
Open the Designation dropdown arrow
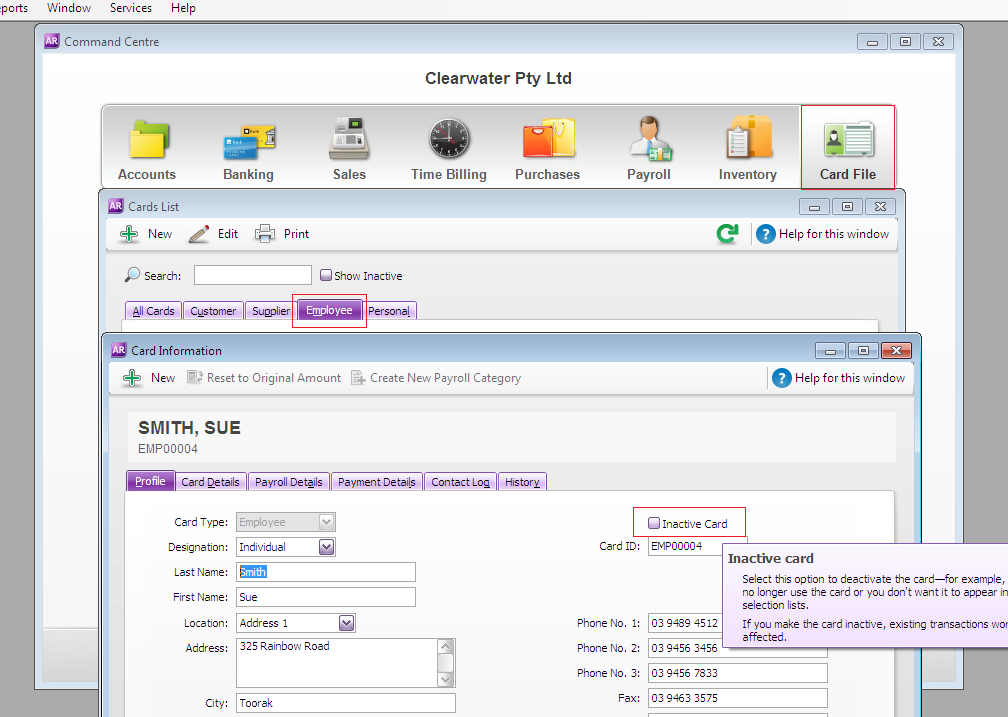click(327, 547)
